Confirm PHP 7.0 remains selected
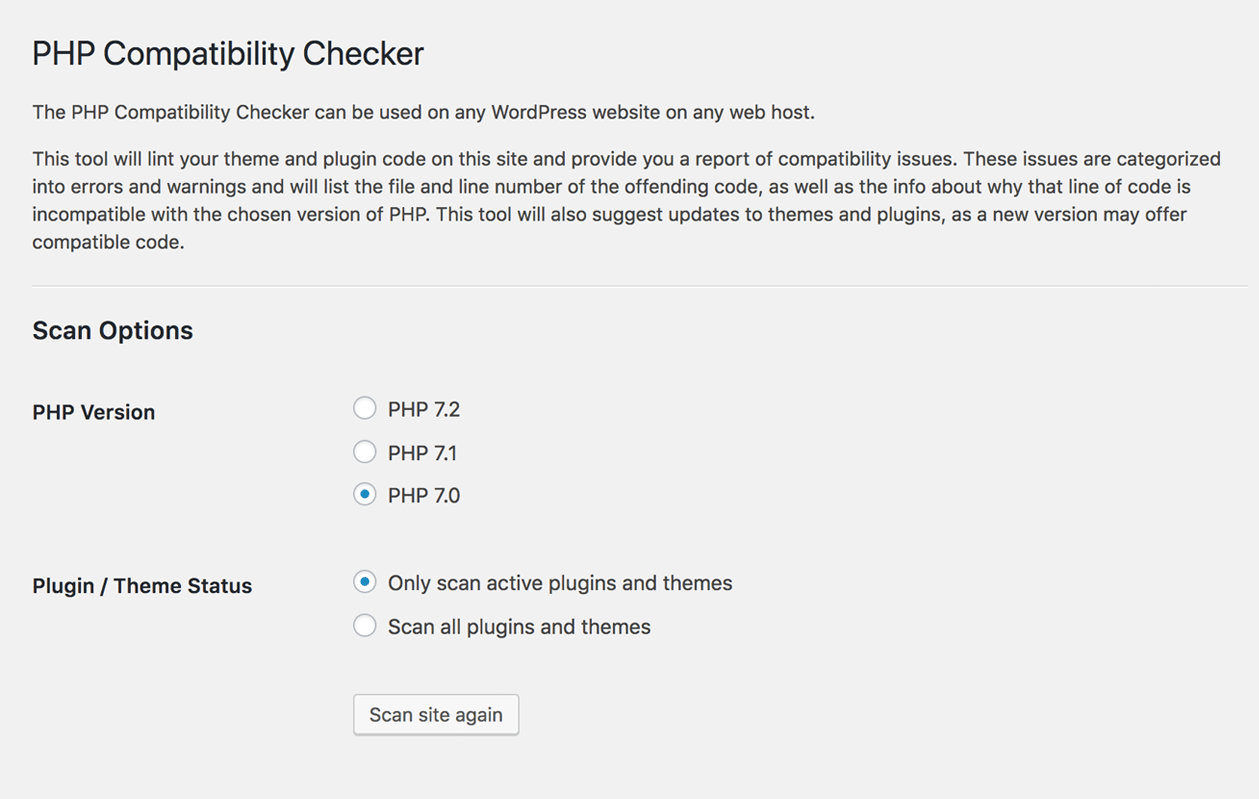1259x799 pixels. [x=365, y=495]
